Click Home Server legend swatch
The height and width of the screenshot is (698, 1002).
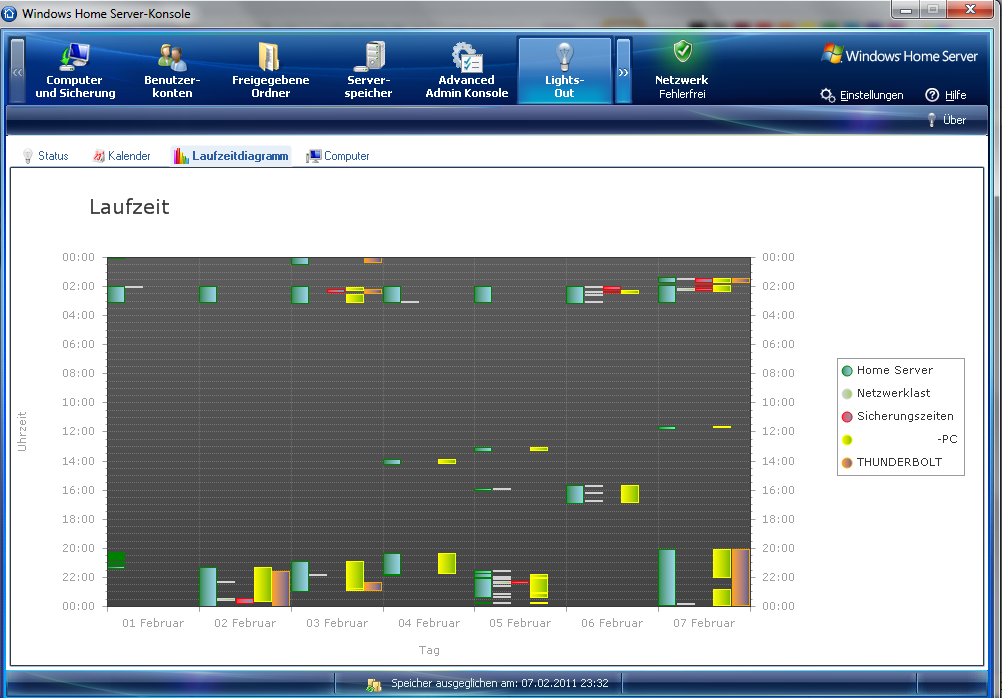(x=847, y=371)
